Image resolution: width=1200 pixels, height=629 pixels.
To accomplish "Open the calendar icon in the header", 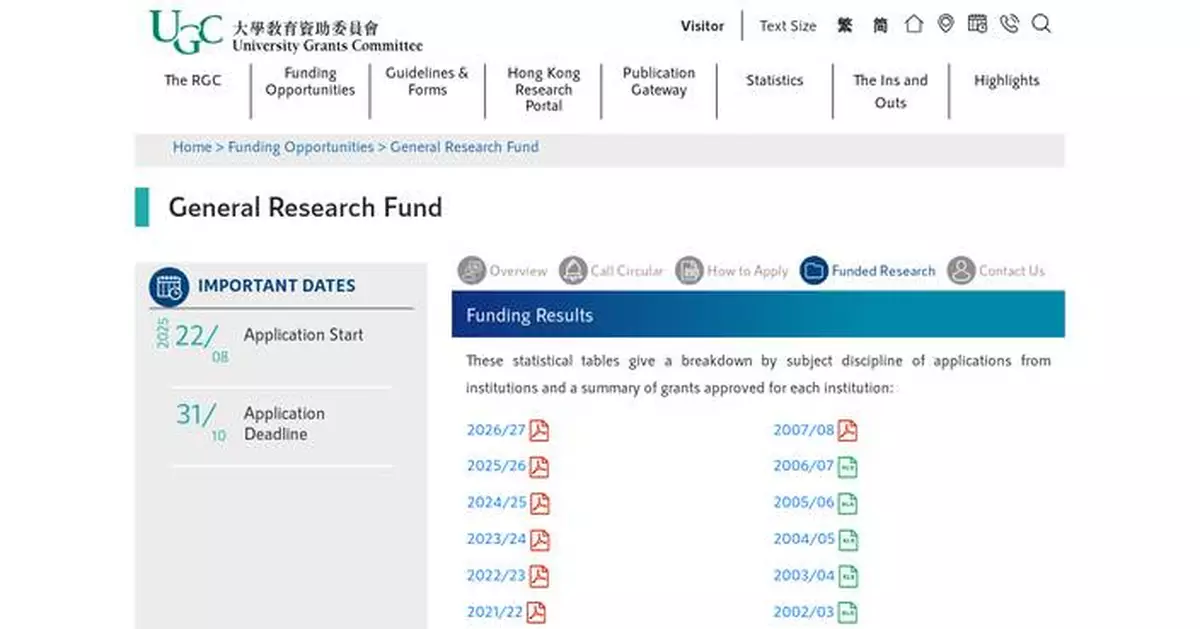I will tap(977, 24).
